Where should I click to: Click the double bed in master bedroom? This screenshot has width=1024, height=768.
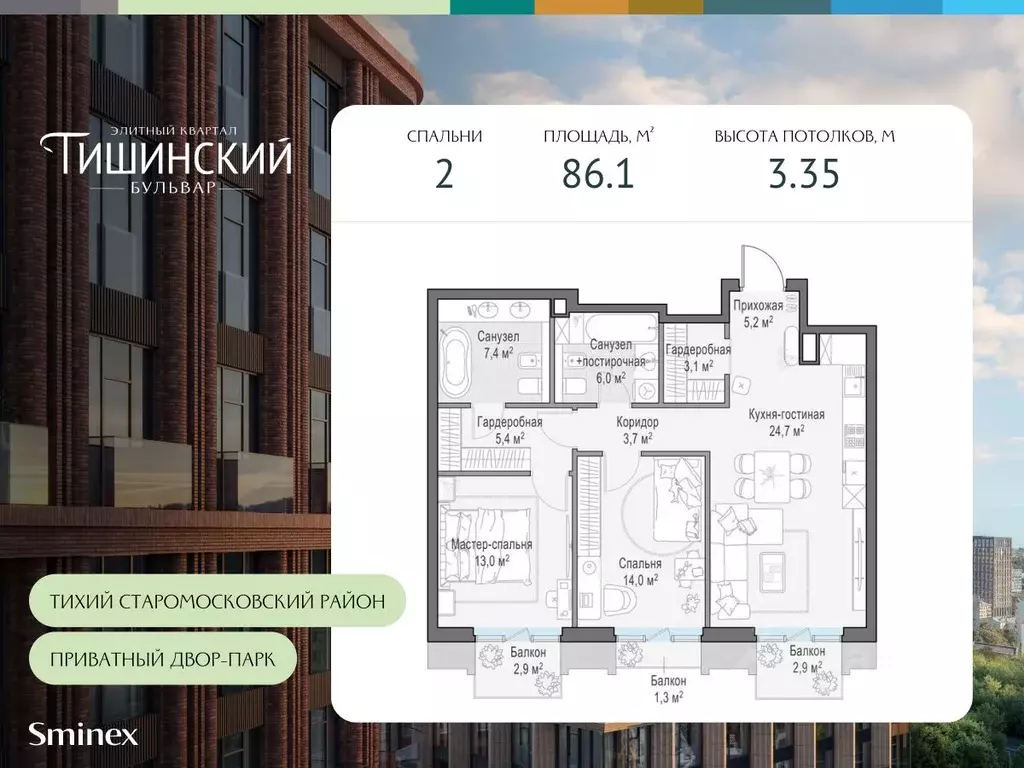click(x=487, y=545)
